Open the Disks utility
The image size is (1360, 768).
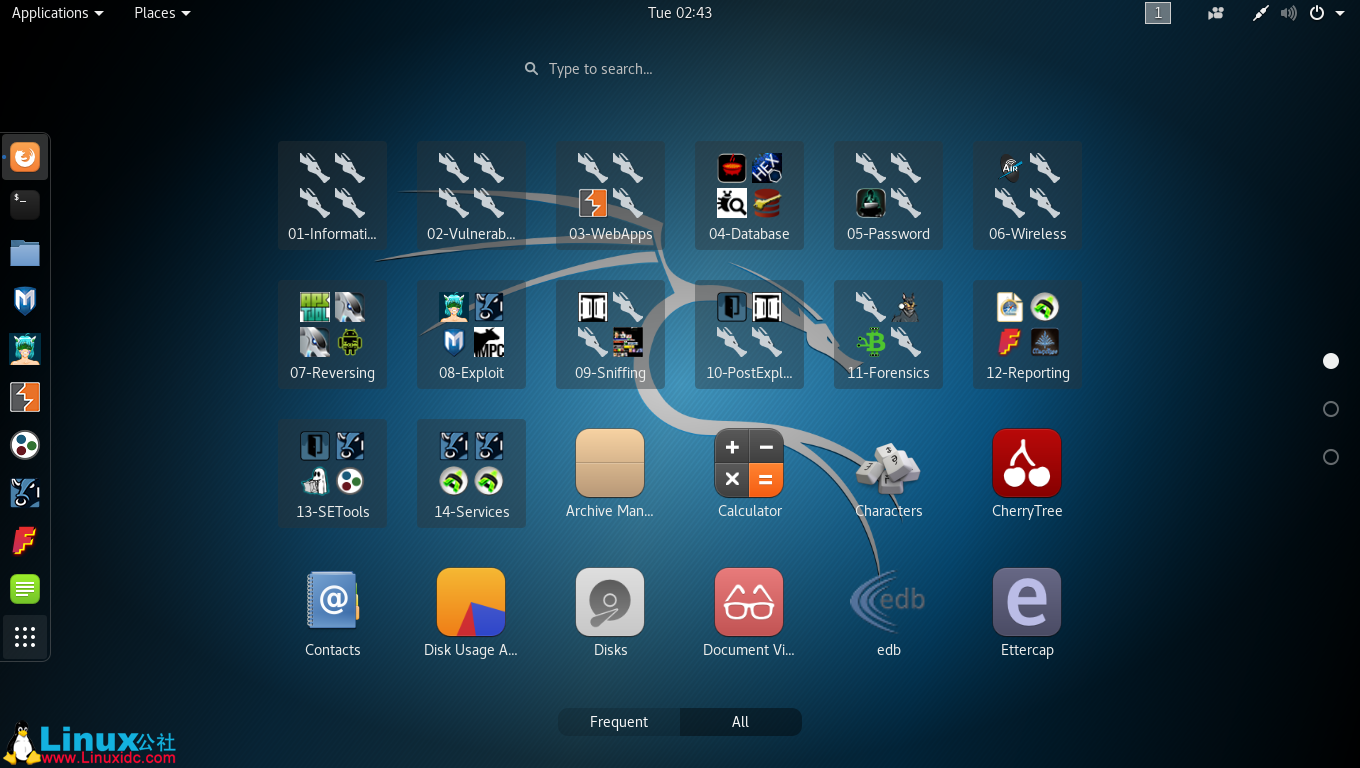(x=610, y=613)
